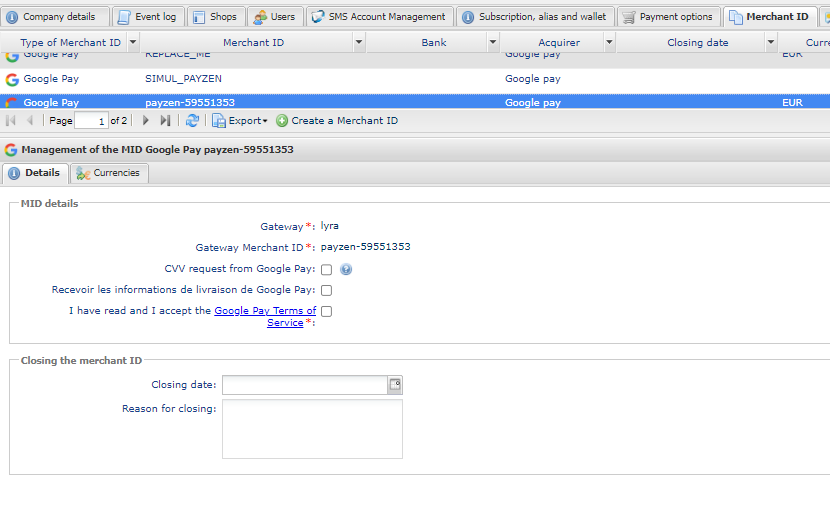Click the Reason for closing textarea

pos(312,429)
